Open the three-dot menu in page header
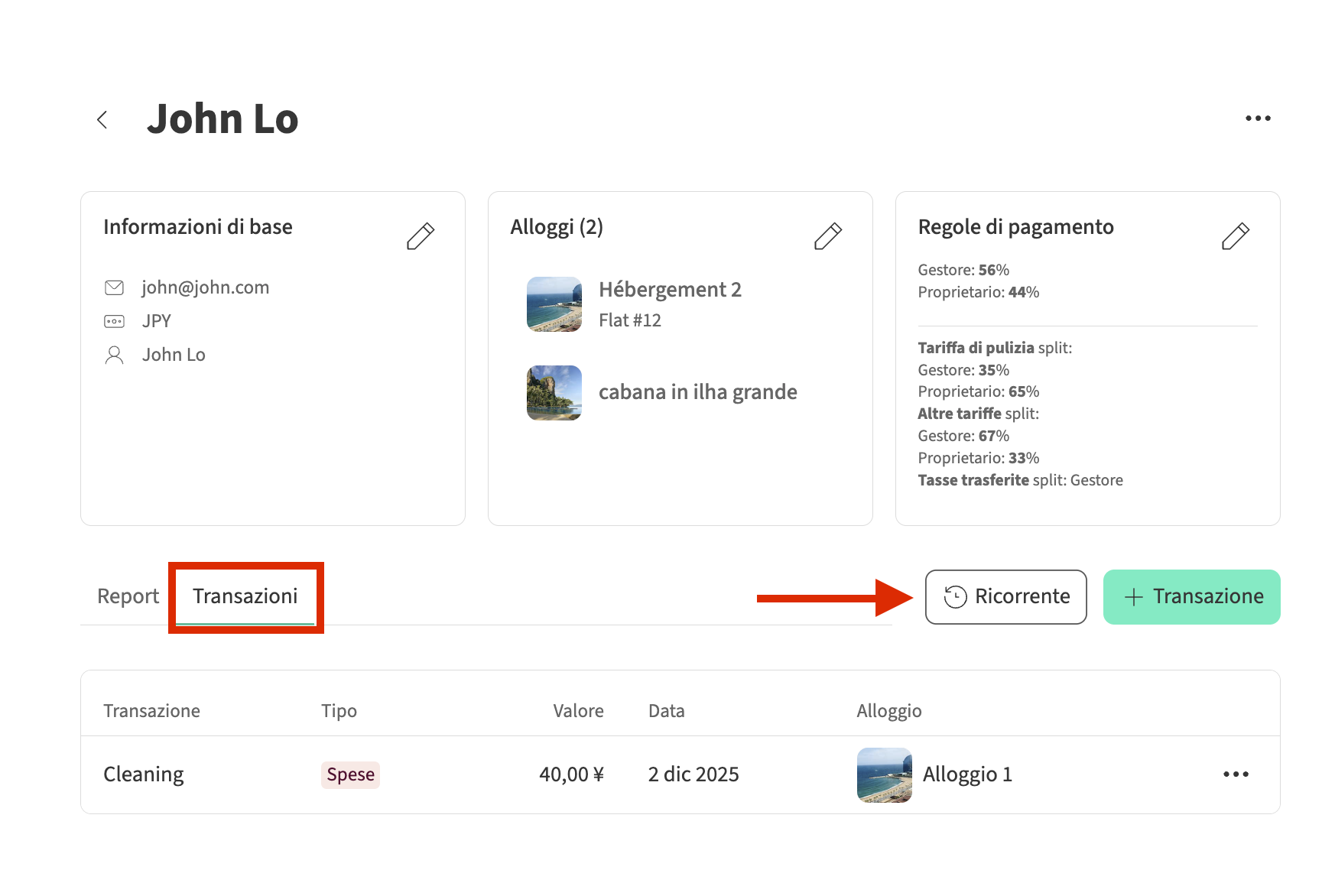This screenshot has height=896, width=1335. click(1257, 118)
